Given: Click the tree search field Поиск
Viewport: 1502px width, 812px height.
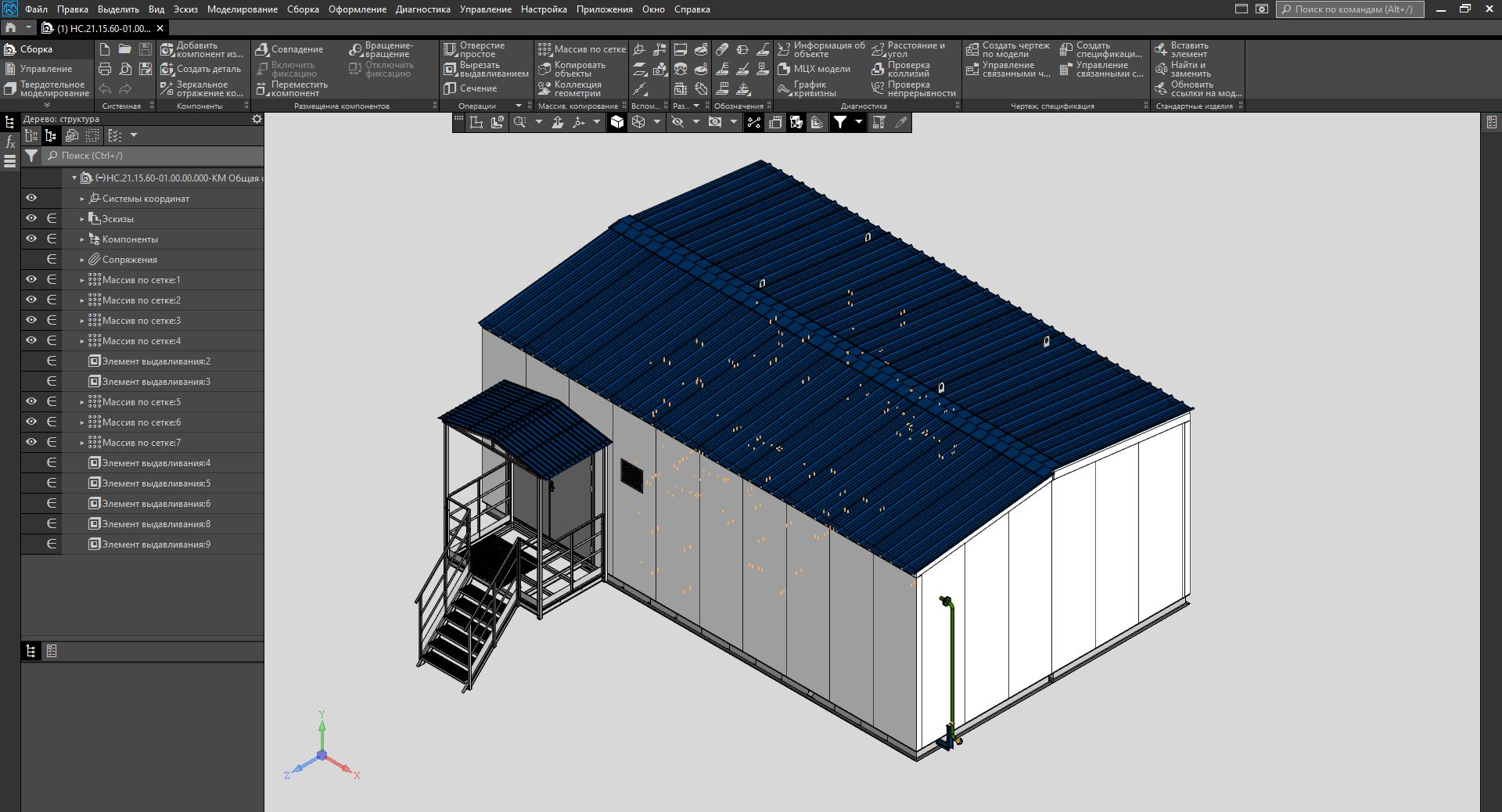Looking at the screenshot, I should tap(153, 156).
